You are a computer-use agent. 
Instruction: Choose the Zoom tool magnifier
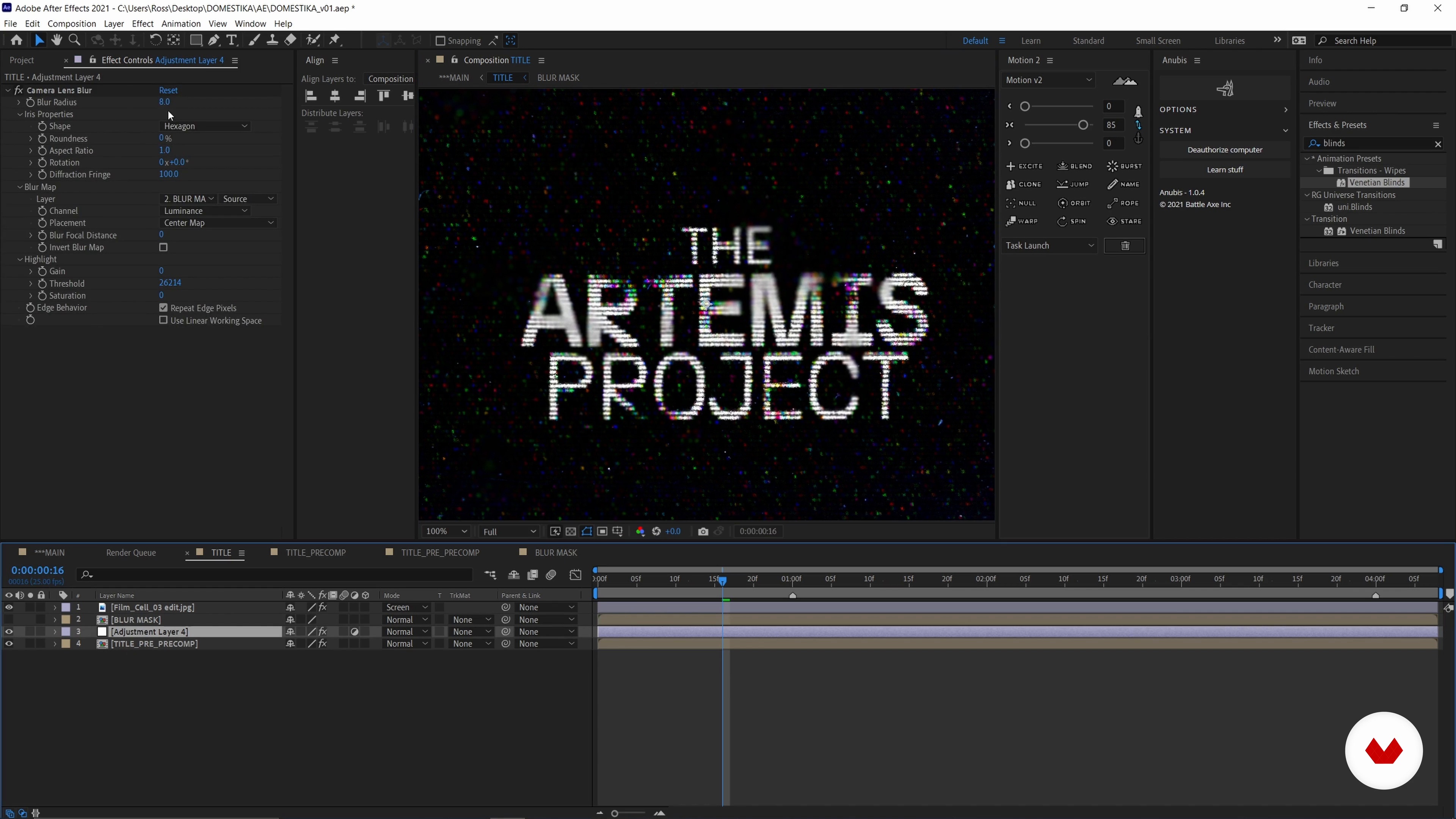(x=74, y=40)
